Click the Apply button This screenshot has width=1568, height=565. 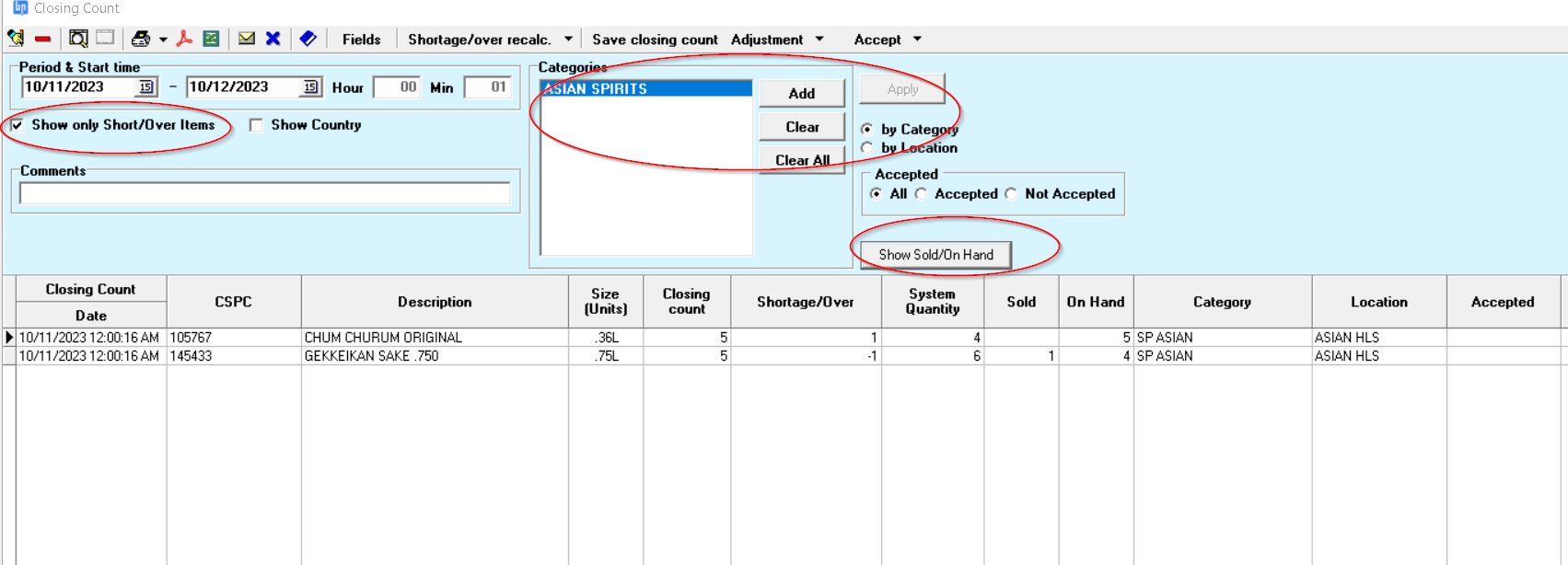click(x=902, y=89)
